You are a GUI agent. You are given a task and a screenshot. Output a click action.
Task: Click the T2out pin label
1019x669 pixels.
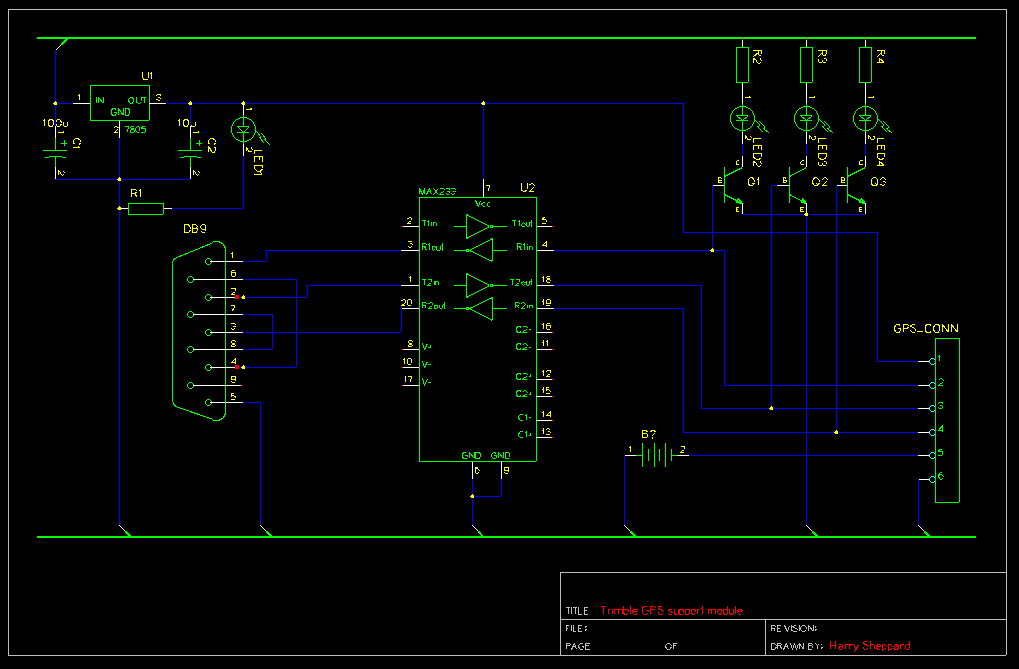click(521, 282)
